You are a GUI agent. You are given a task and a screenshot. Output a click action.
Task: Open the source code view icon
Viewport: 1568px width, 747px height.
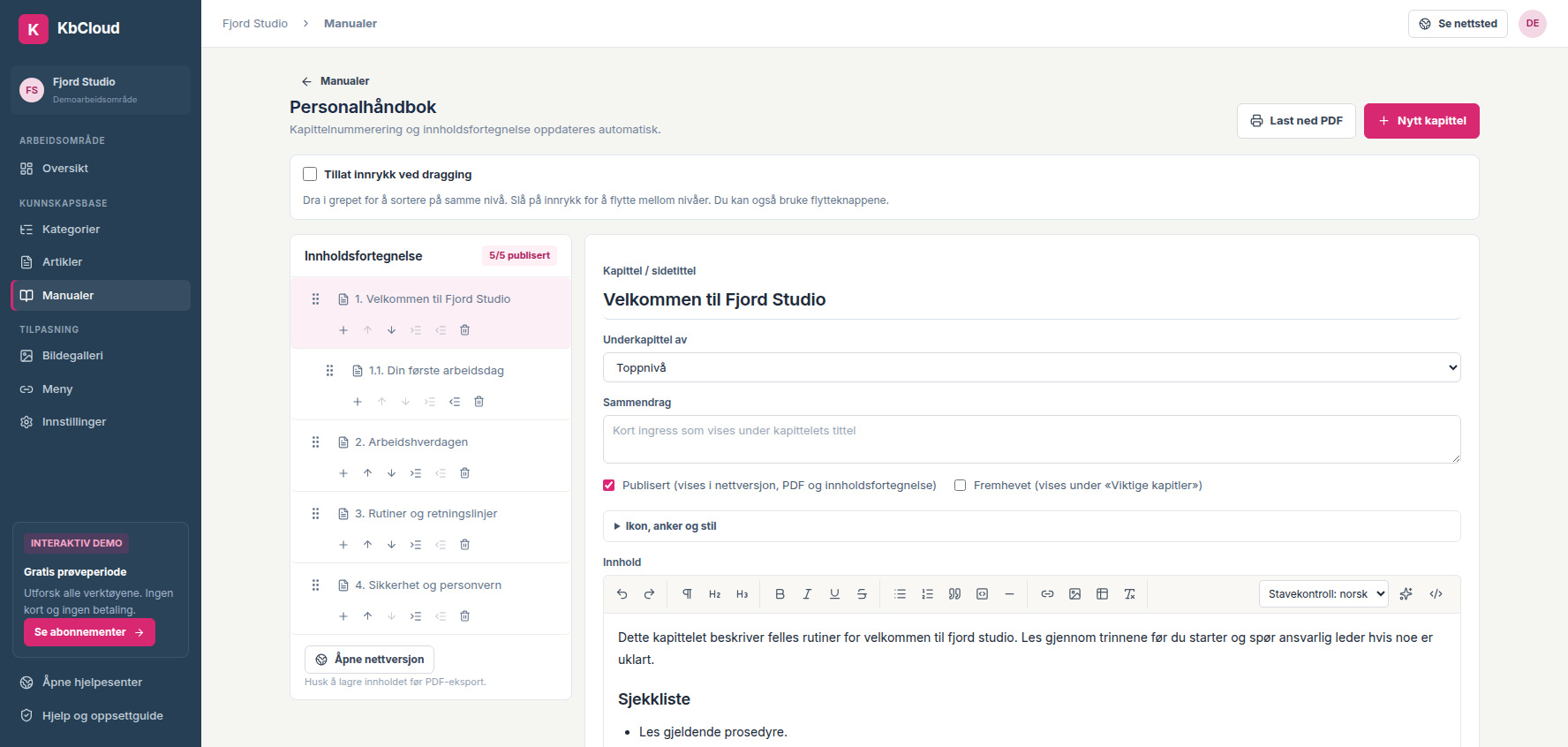click(x=1436, y=594)
